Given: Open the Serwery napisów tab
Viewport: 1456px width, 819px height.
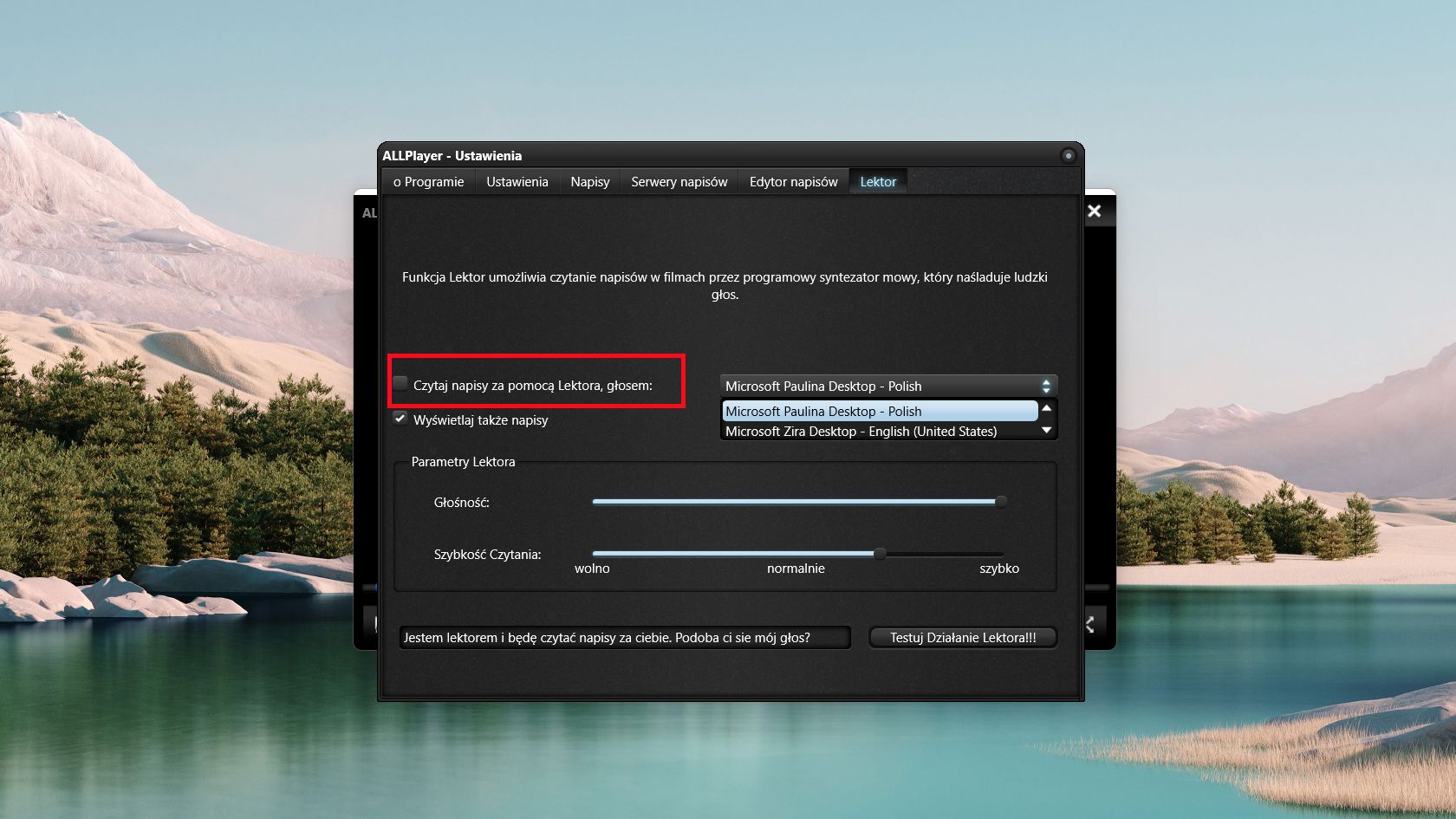Looking at the screenshot, I should (x=679, y=182).
